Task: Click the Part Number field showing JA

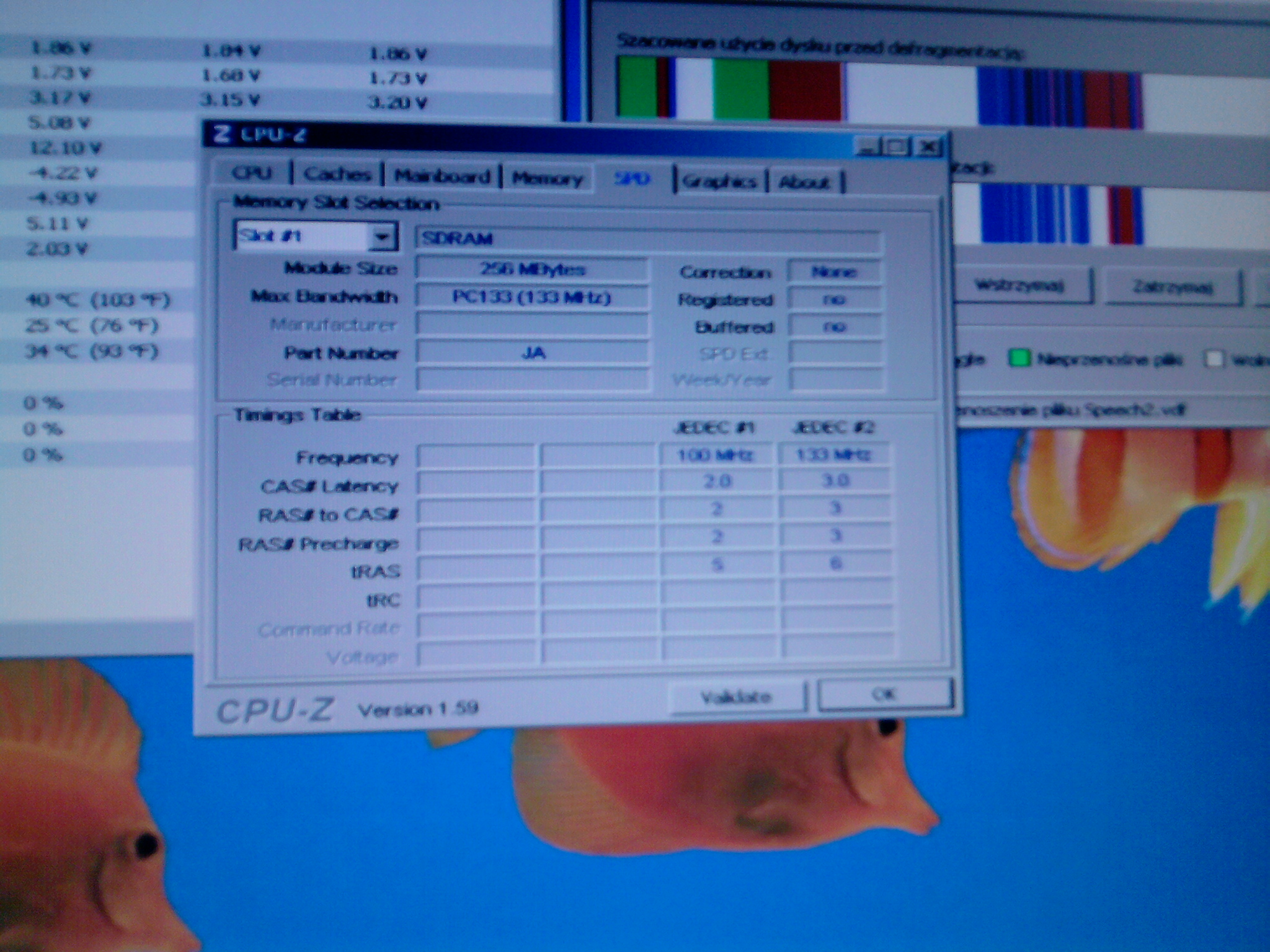Action: pyautogui.click(x=533, y=353)
